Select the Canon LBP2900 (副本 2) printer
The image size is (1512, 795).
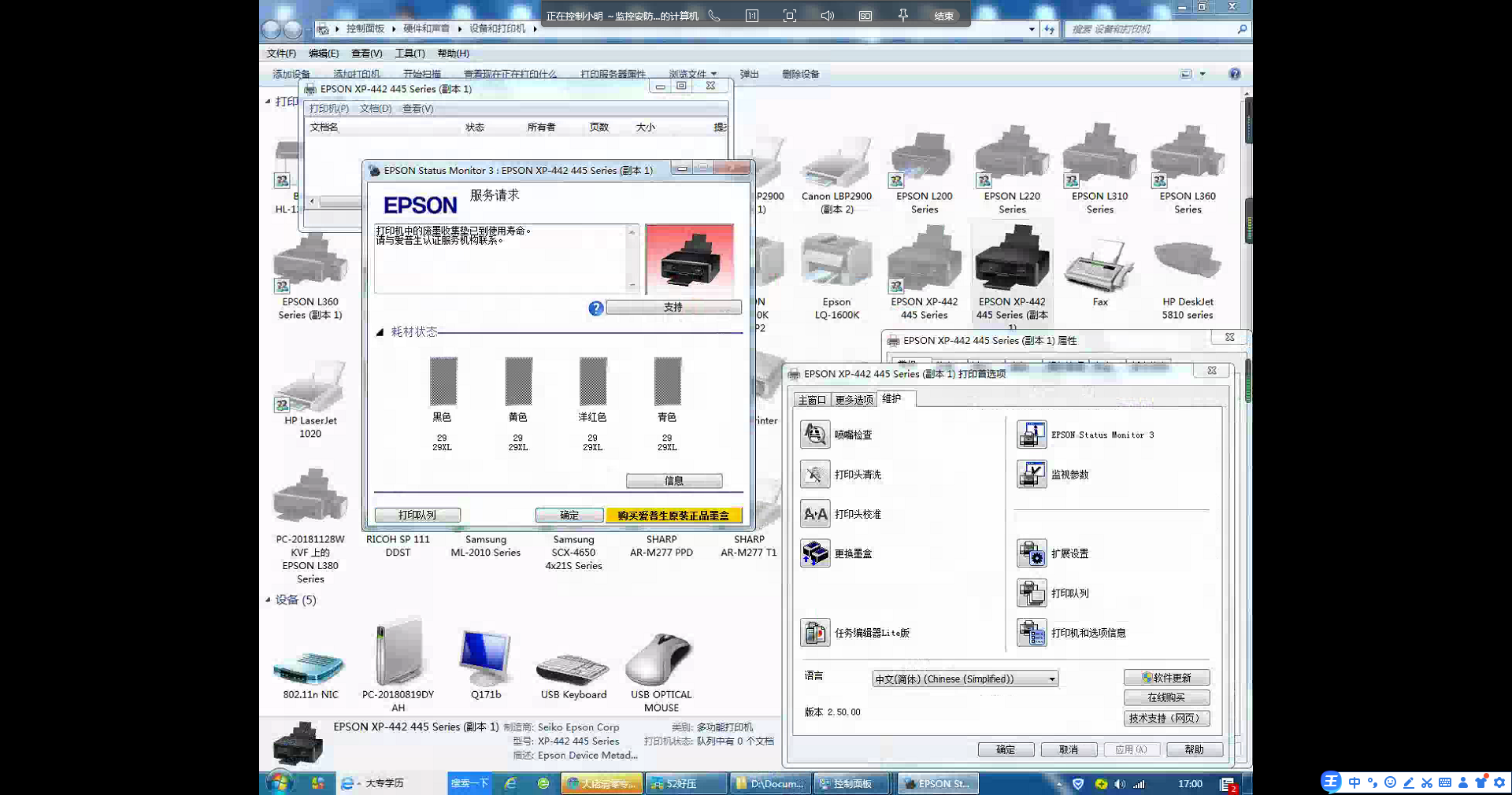[x=836, y=173]
